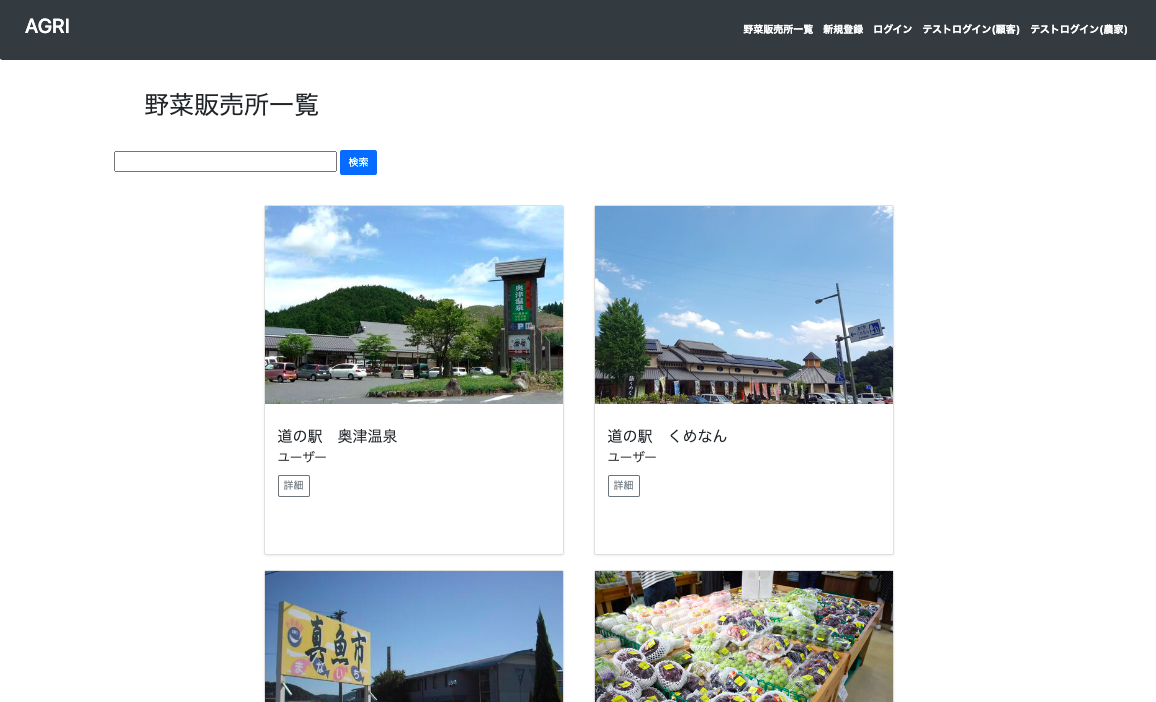Open the 野菜販売所一覧 navigation link
Image resolution: width=1156 pixels, height=702 pixels.
(776, 30)
